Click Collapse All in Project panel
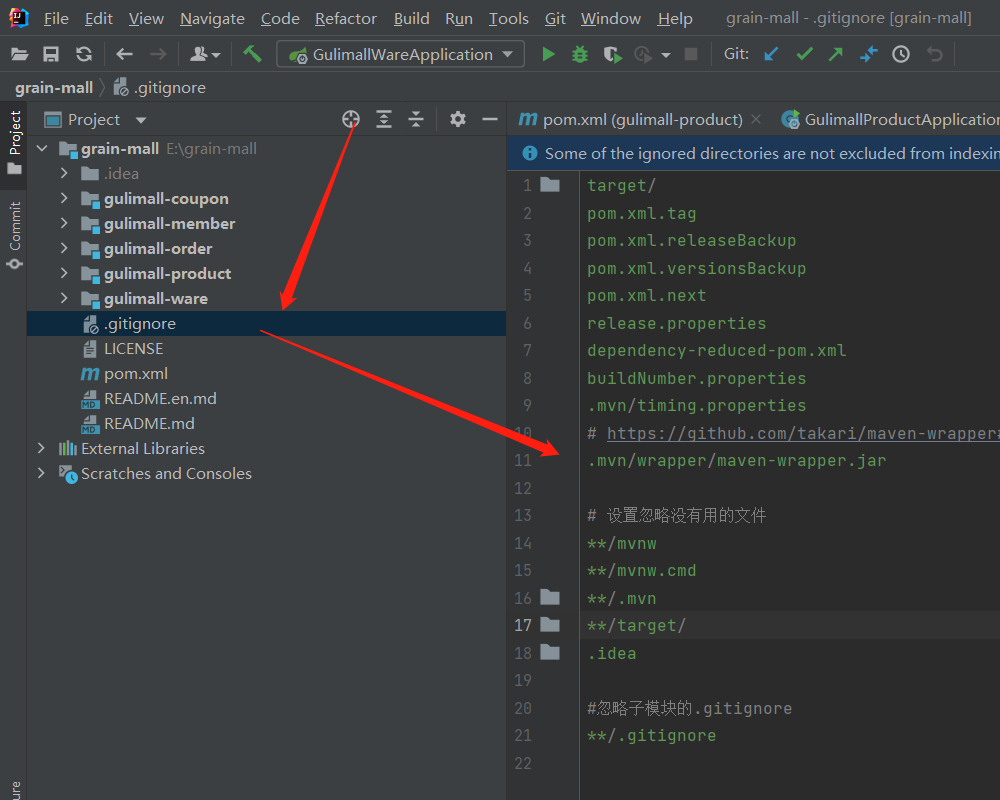This screenshot has height=800, width=1000. pyautogui.click(x=416, y=119)
